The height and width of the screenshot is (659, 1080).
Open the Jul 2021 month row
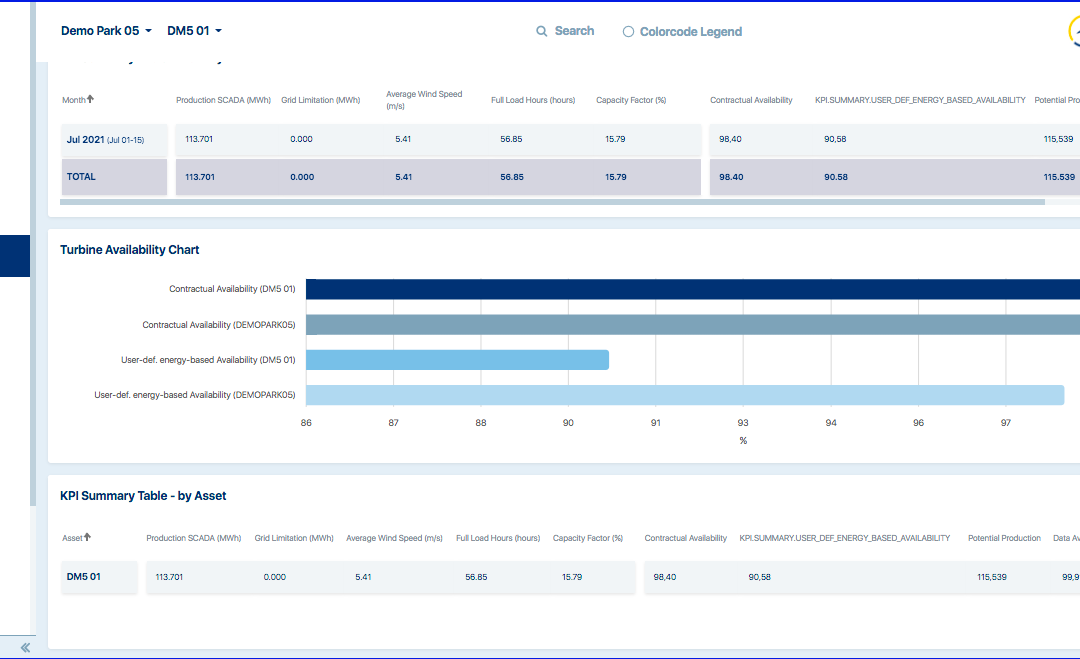(105, 140)
